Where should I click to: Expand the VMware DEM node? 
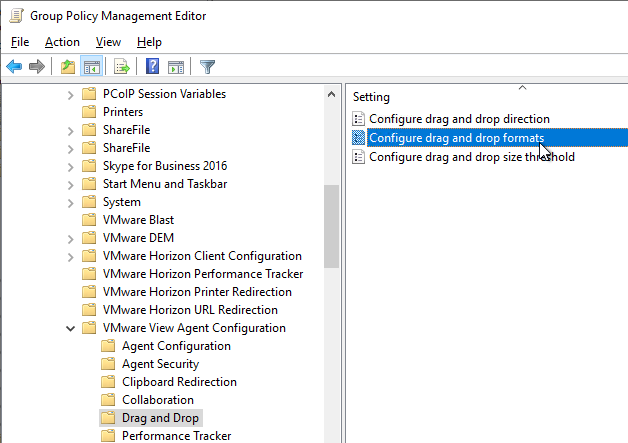pyautogui.click(x=70, y=239)
